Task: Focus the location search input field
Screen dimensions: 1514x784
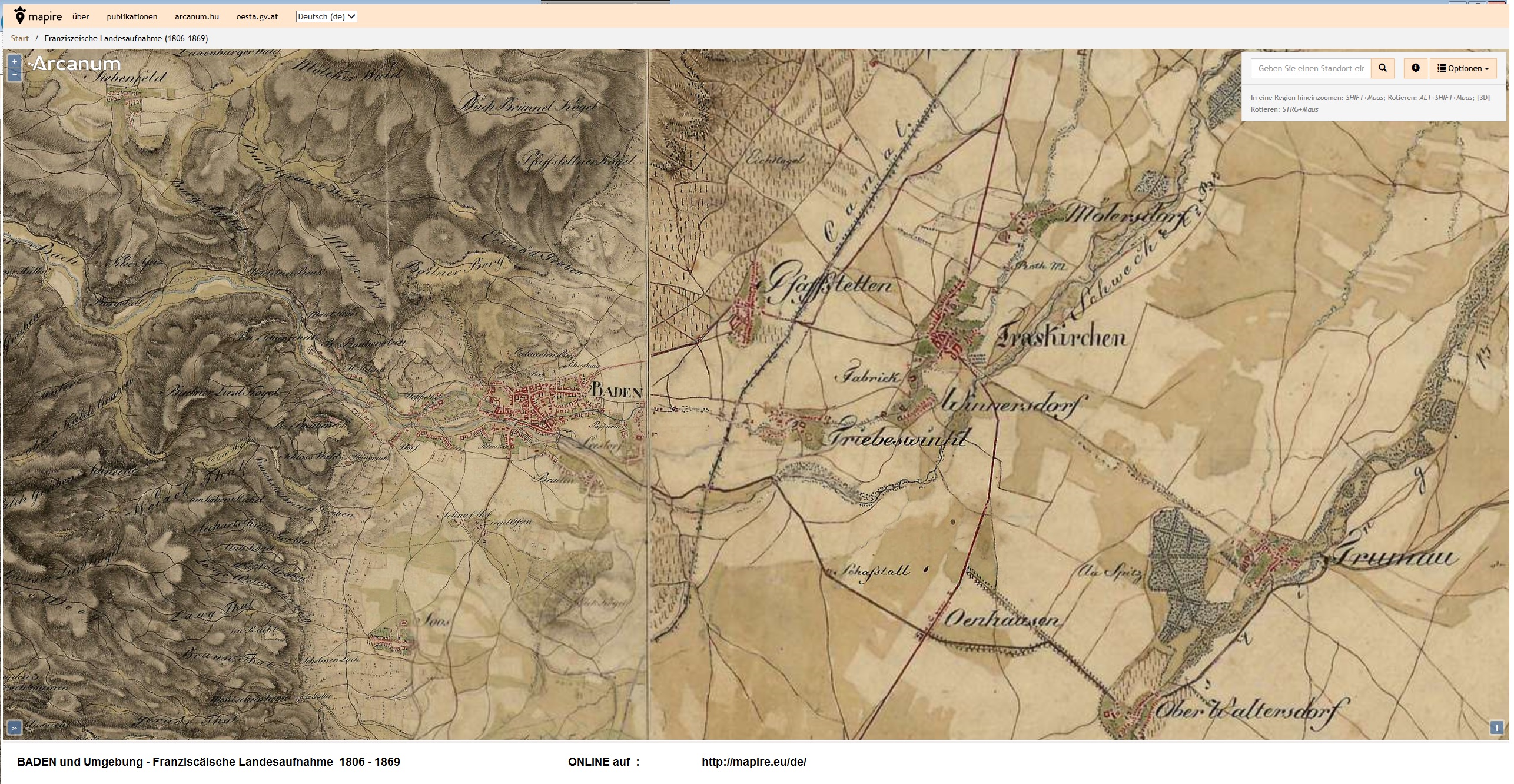Action: (1310, 68)
